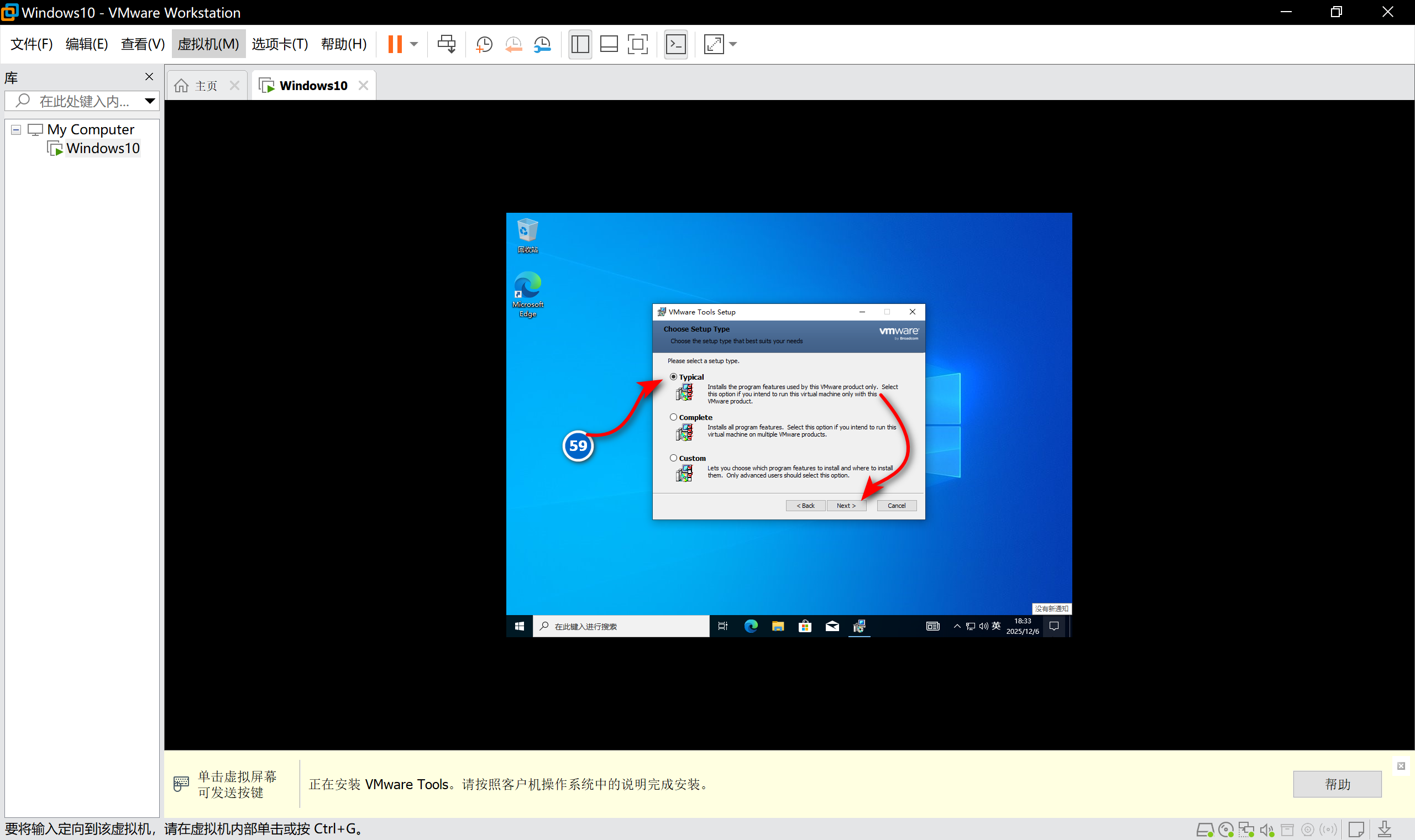Open the console view icon

pos(676,44)
